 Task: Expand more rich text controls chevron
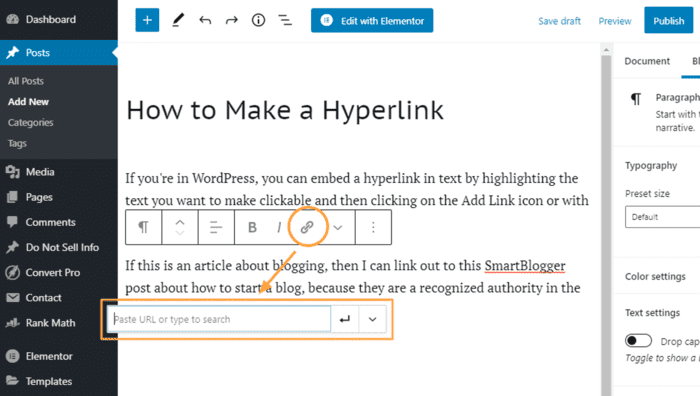tap(338, 228)
